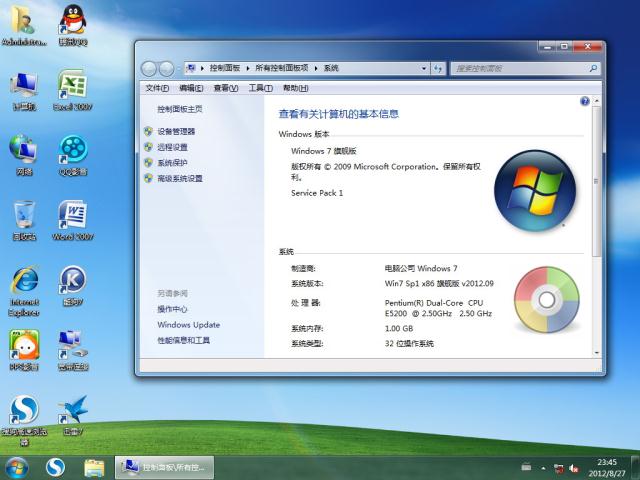The height and width of the screenshot is (480, 640).
Task: Open the 文件(F) menu
Action: (x=157, y=88)
